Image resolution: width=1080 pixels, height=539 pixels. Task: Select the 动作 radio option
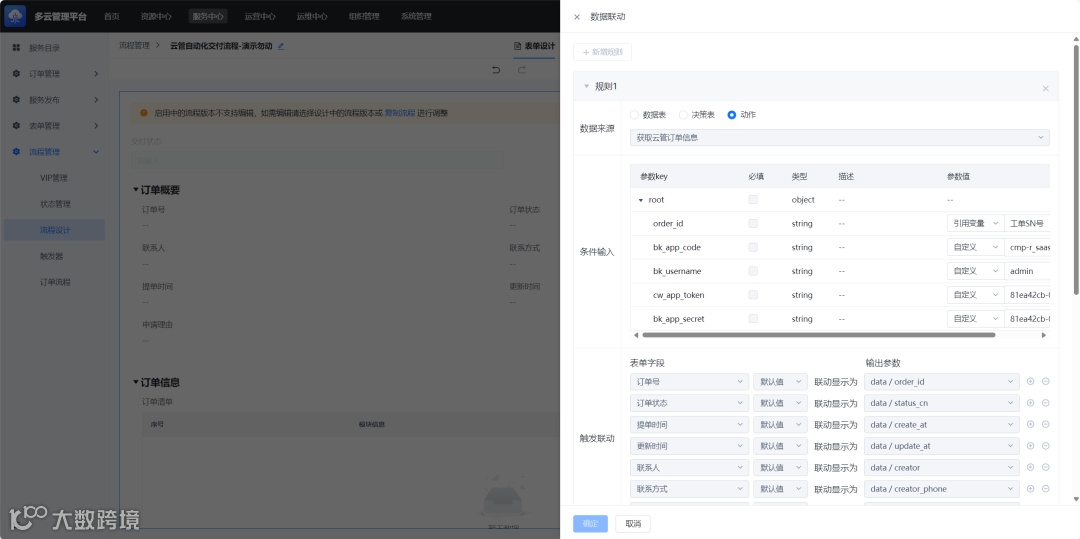[x=731, y=115]
